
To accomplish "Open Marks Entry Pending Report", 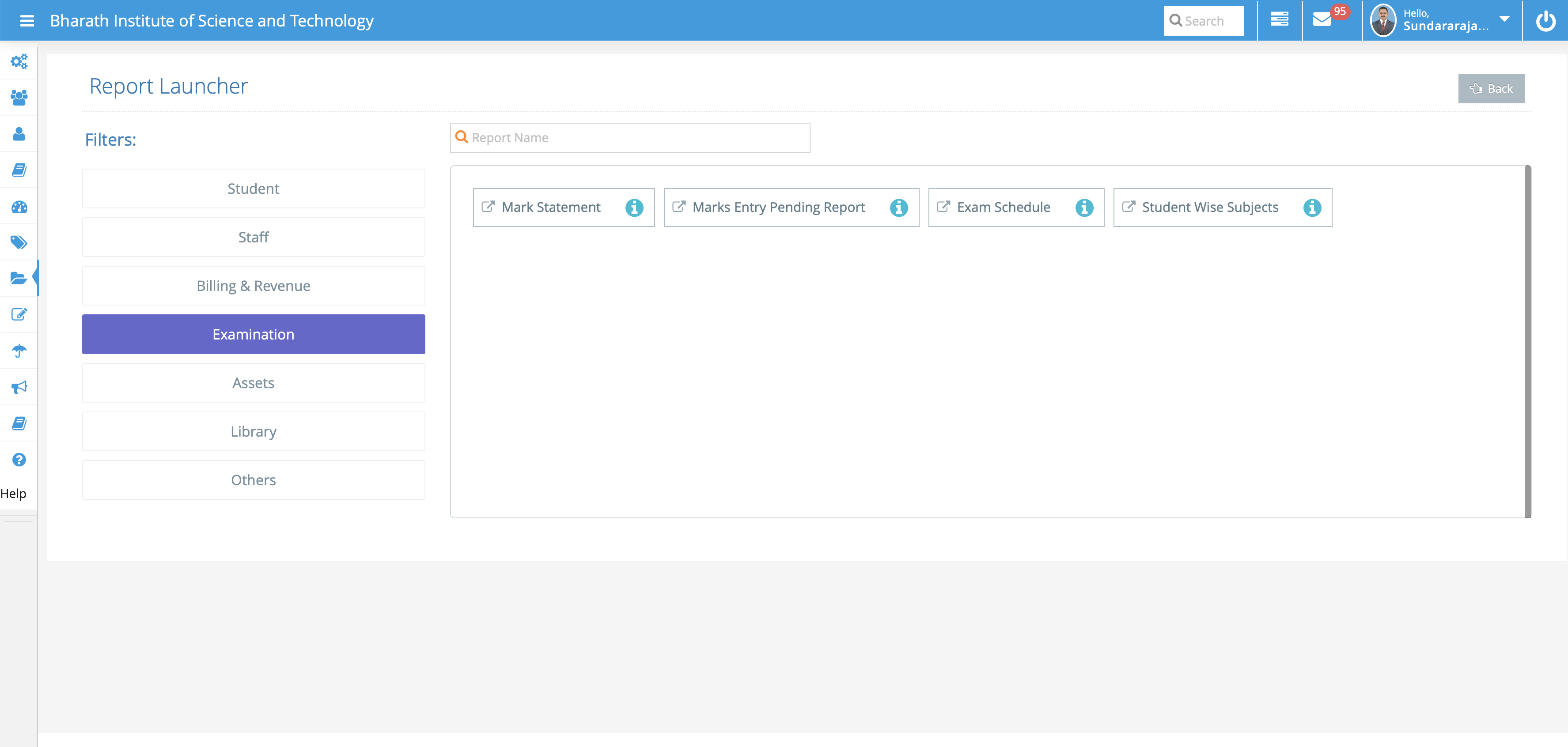I will [x=778, y=207].
